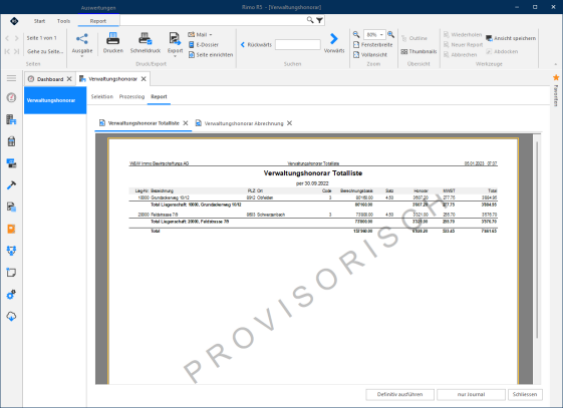Expand the Export dropdown arrow
Image resolution: width=563 pixels, height=408 pixels.
point(175,56)
